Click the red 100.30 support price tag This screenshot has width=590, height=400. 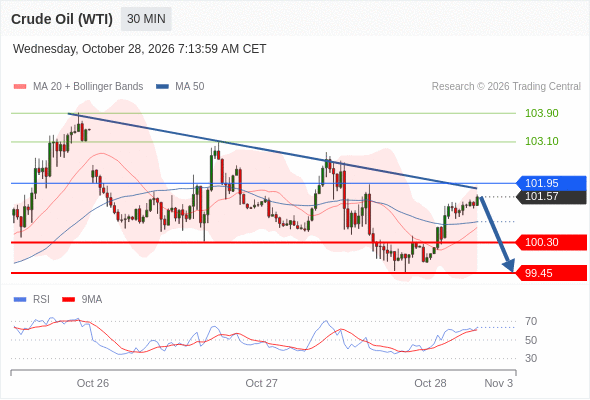551,242
